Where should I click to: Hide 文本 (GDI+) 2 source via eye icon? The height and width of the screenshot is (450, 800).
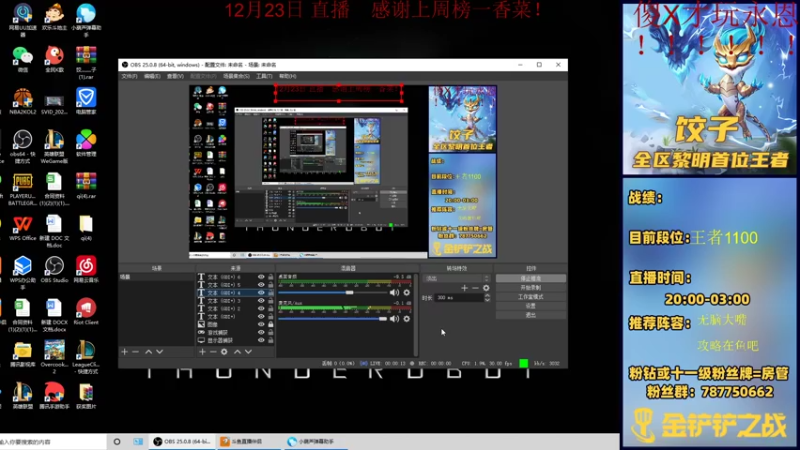tap(261, 309)
